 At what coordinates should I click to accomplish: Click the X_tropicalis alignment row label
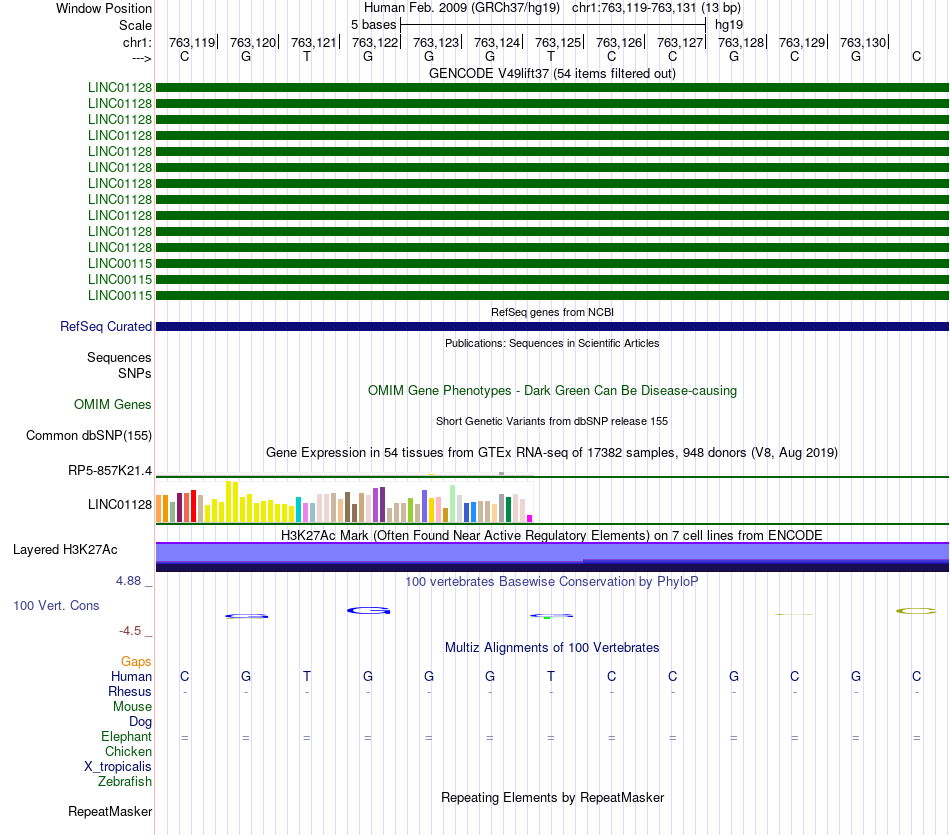118,767
